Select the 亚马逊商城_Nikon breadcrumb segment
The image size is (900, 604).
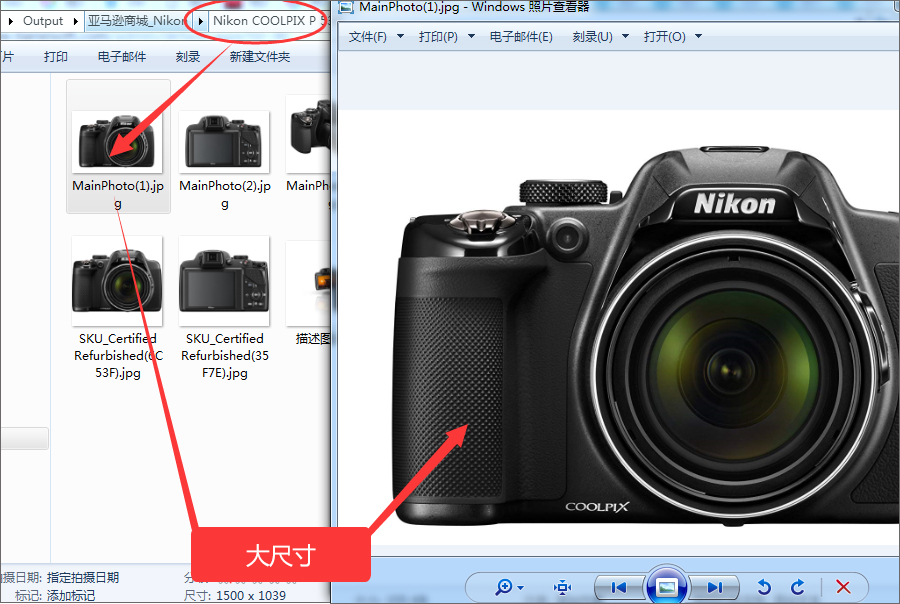[137, 21]
